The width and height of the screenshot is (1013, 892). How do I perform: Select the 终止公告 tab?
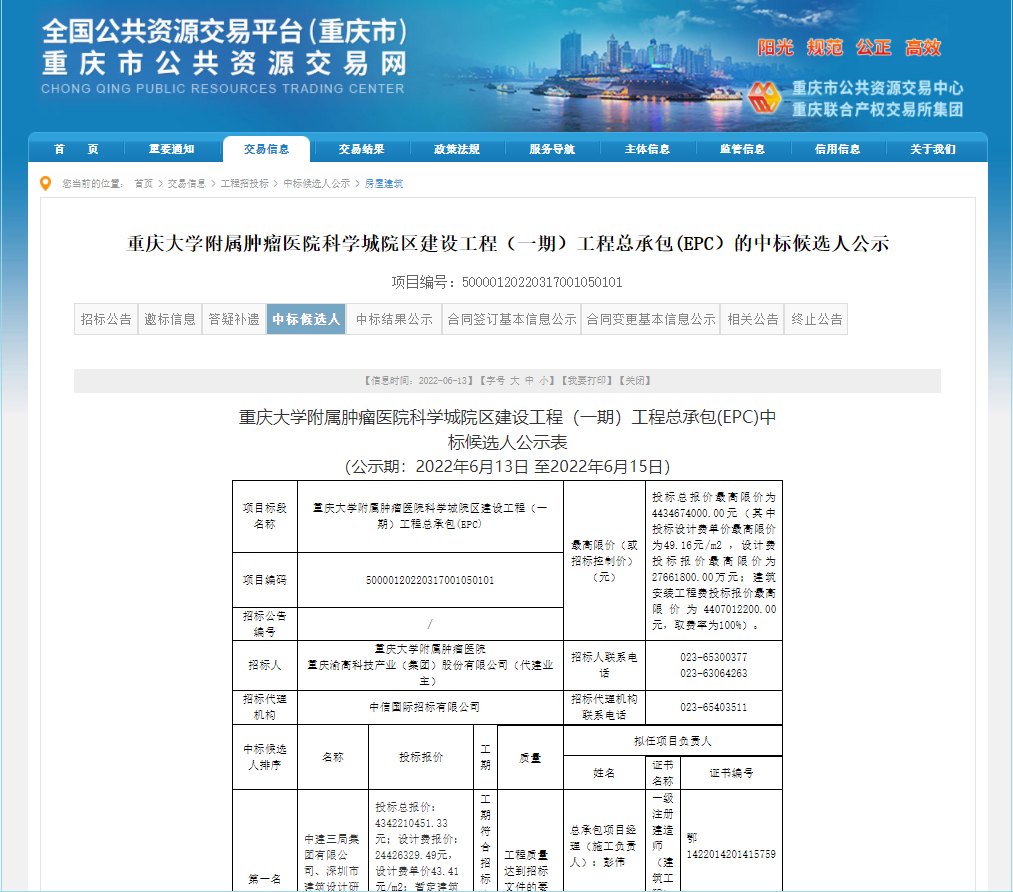pyautogui.click(x=817, y=319)
